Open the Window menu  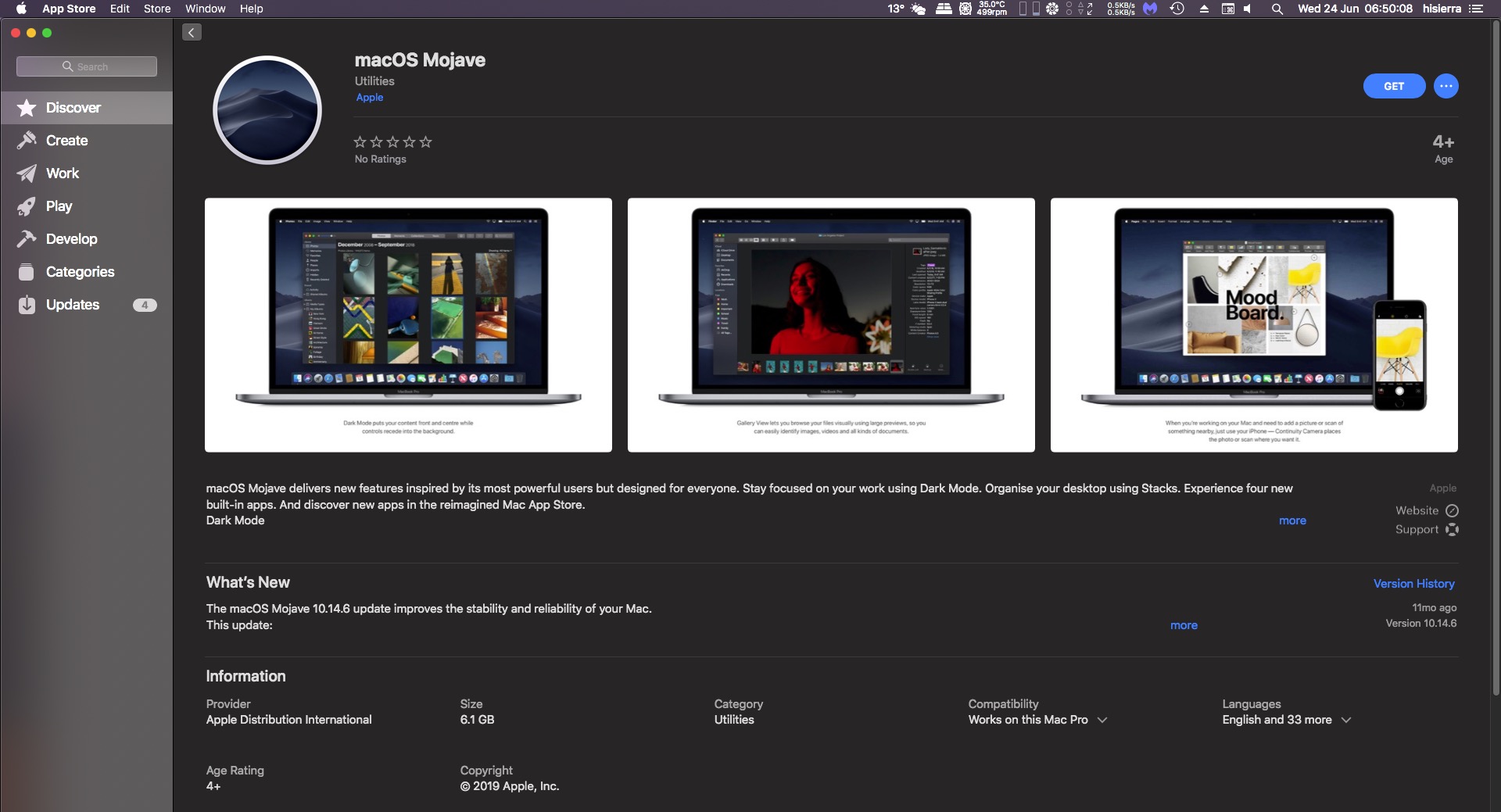(204, 9)
